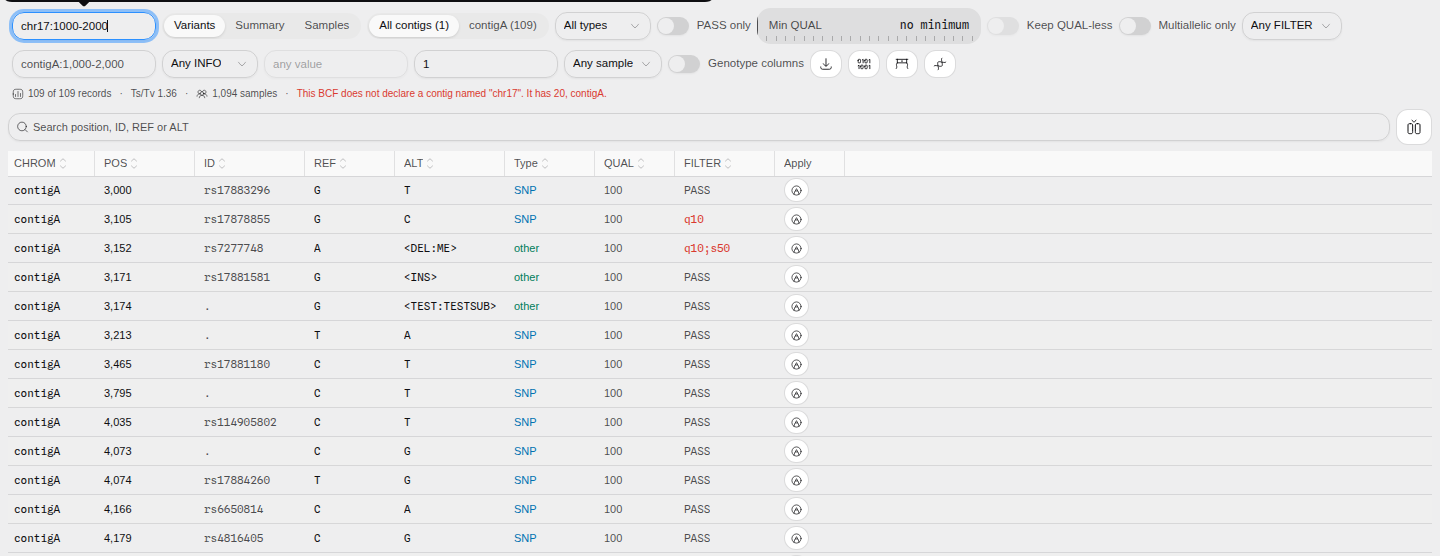Click Apply icon for rs114905802 row
1440x556 pixels.
coord(796,422)
